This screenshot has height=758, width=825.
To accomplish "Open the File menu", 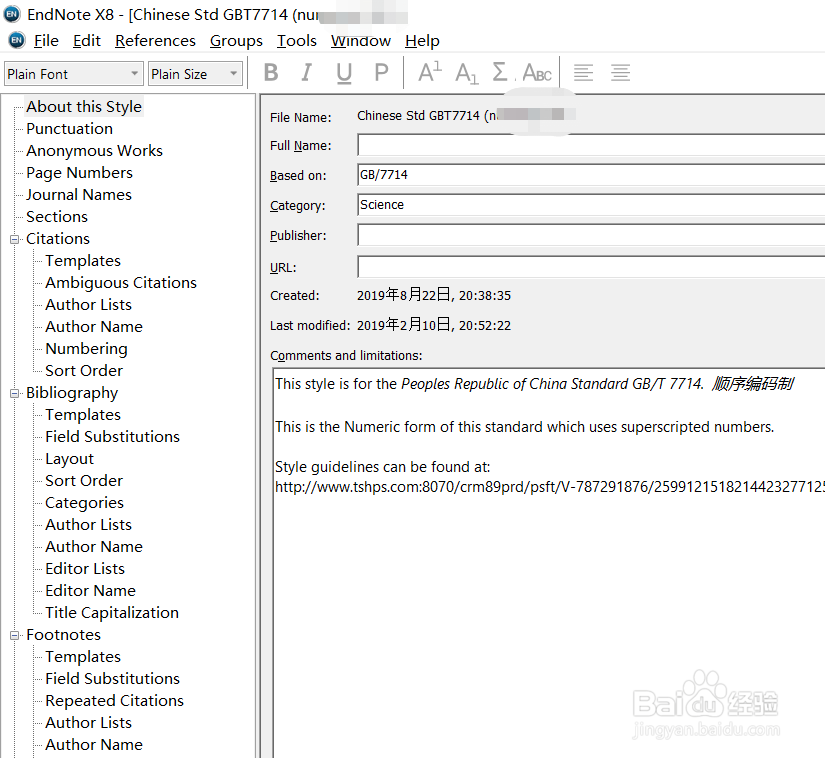I will (x=46, y=41).
